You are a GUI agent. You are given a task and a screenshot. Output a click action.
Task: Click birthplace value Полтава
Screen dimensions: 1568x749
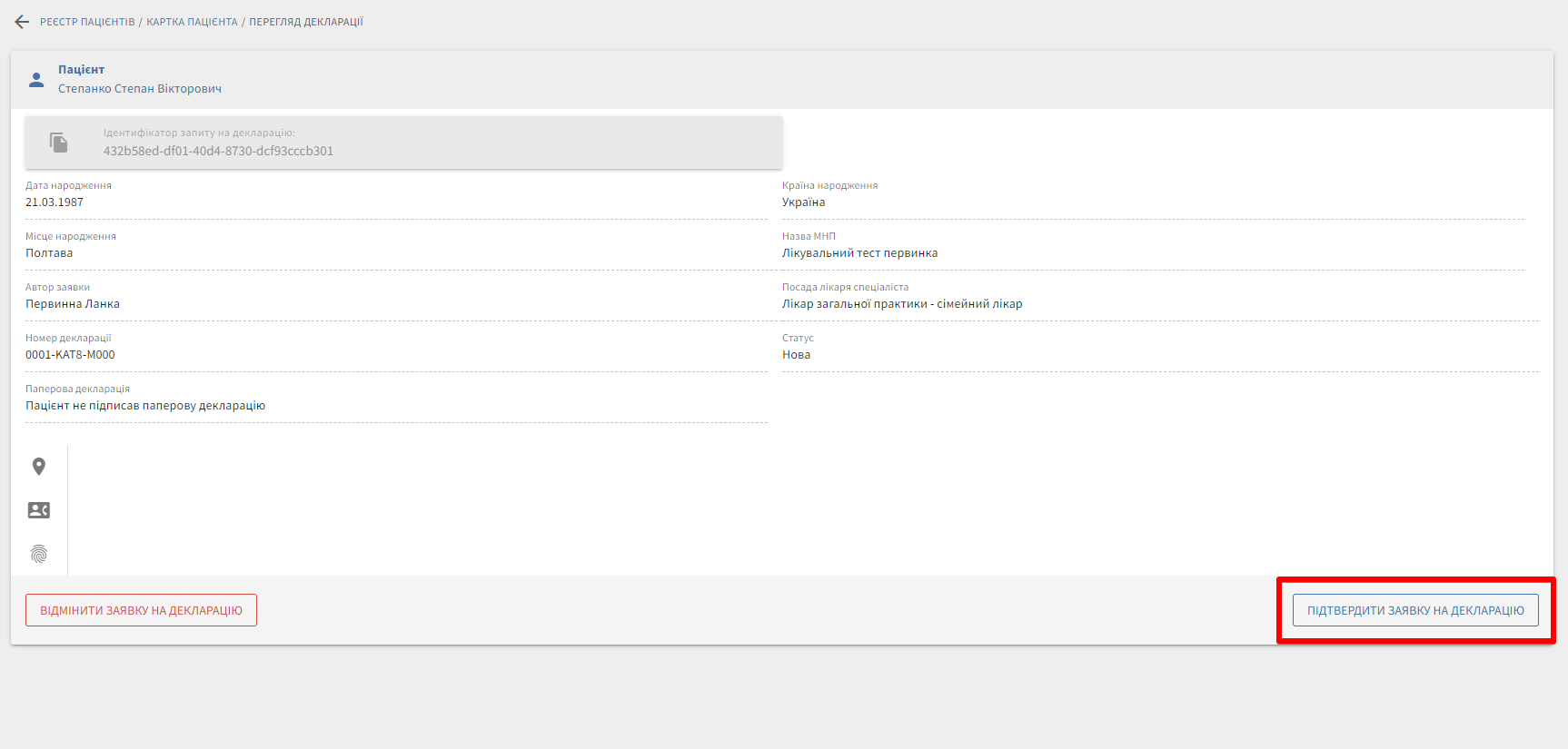[x=49, y=253]
